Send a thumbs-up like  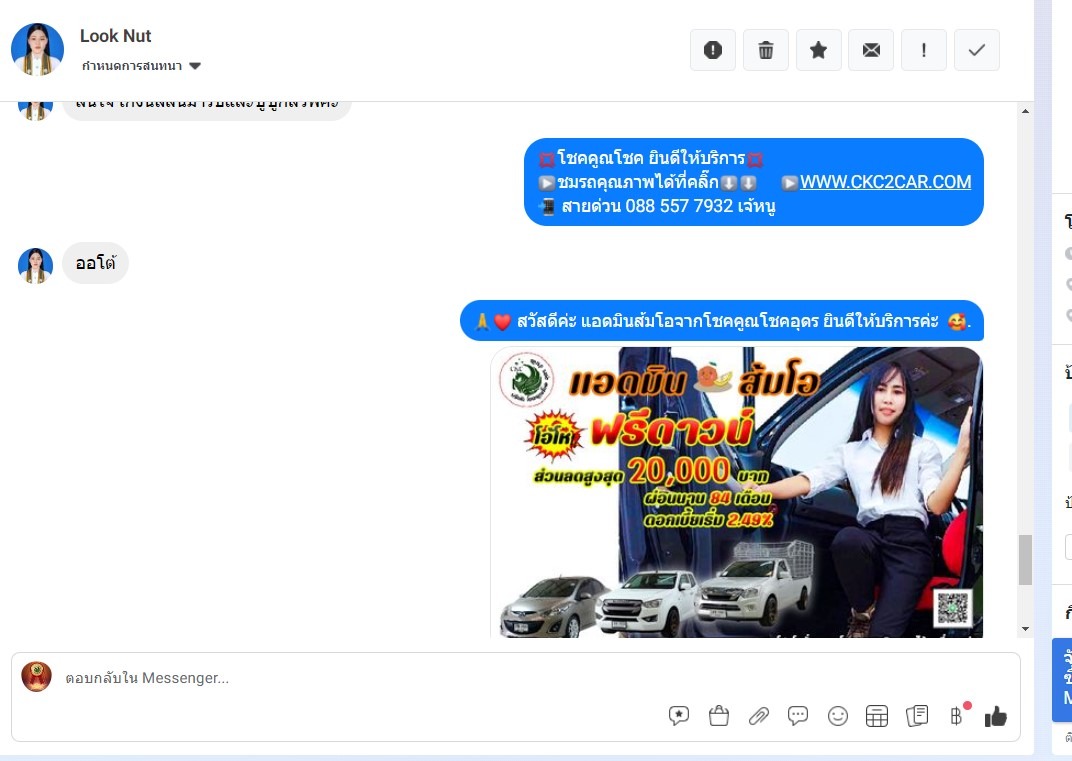click(x=995, y=717)
